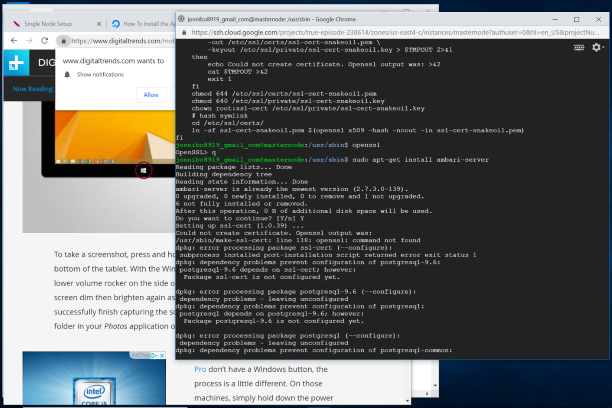
Task: Go back in the digitaltrends browser window
Action: (x=14, y=41)
